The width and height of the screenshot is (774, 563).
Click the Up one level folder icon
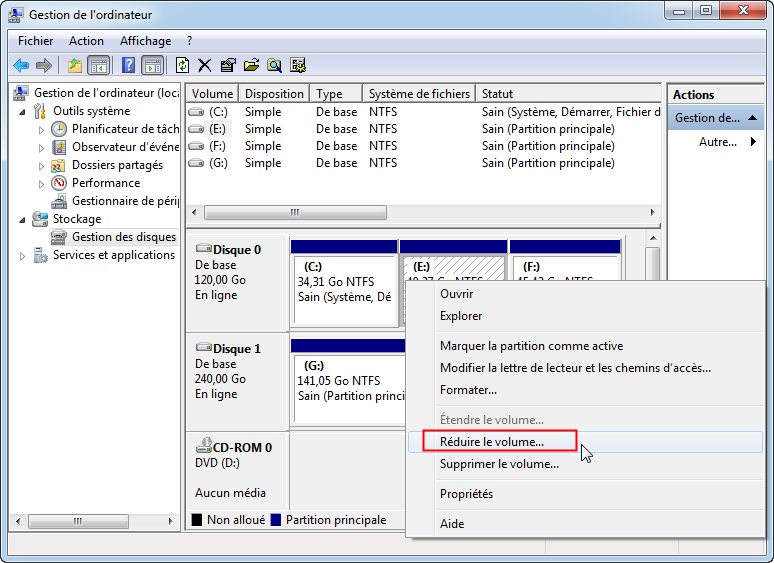(x=75, y=65)
